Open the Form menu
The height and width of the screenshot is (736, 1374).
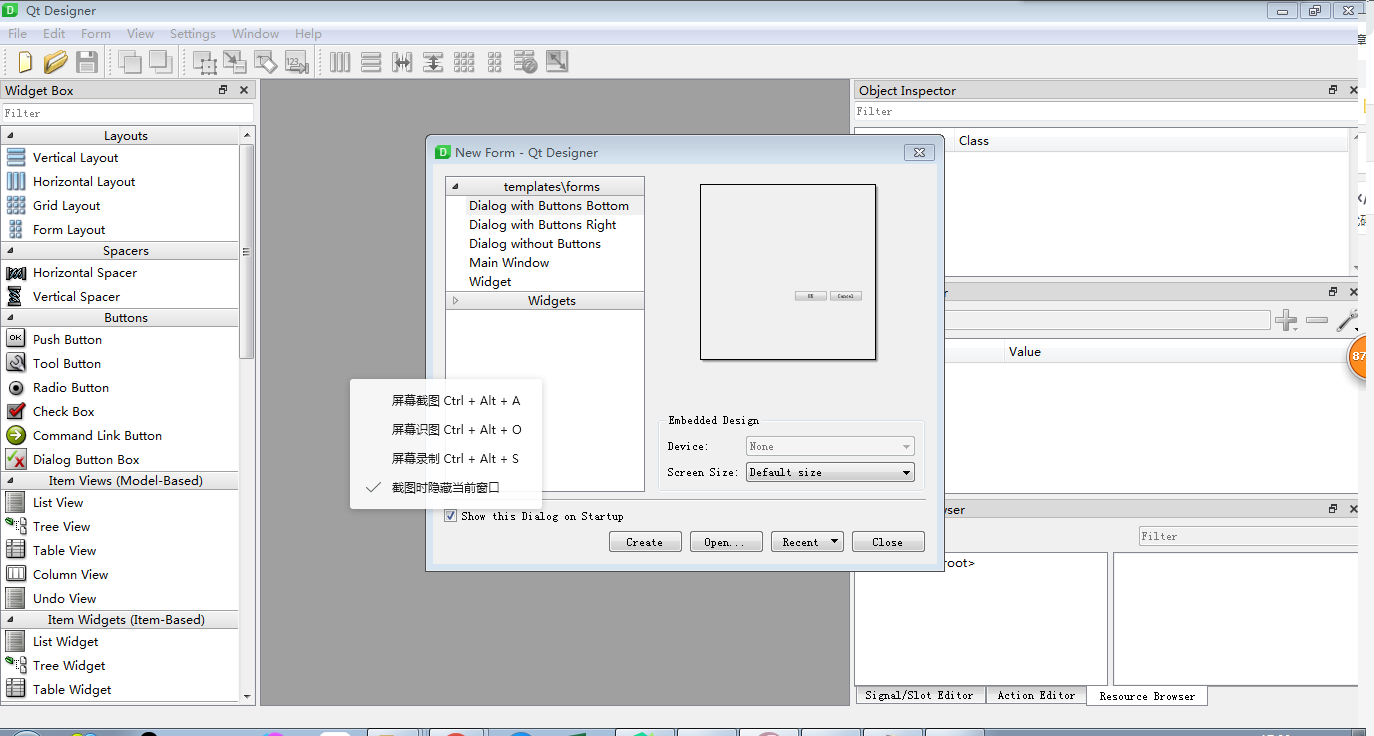[95, 33]
